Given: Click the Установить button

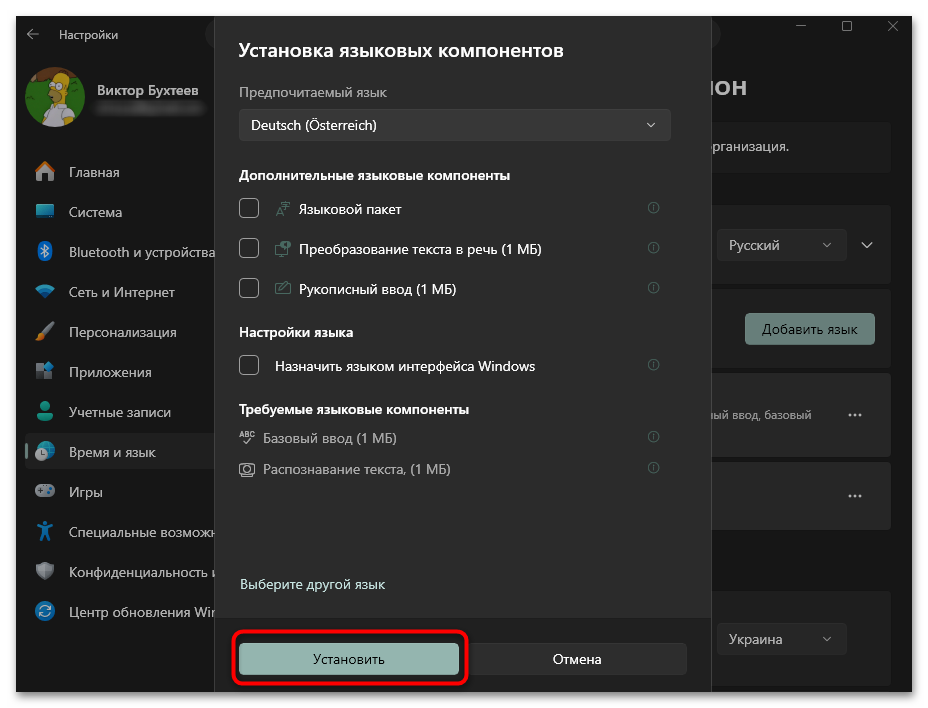Looking at the screenshot, I should (x=349, y=659).
